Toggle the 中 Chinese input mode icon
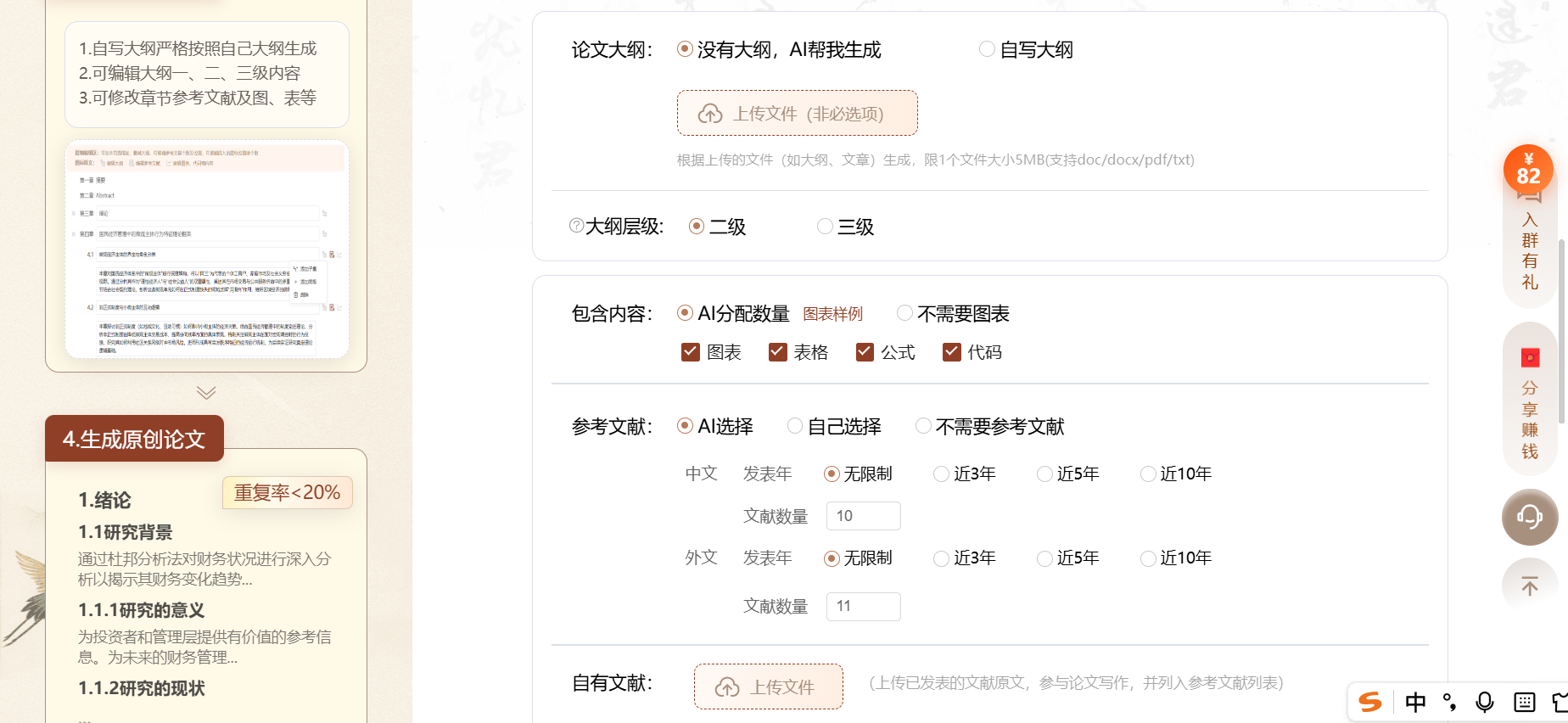The height and width of the screenshot is (723, 1568). (x=1415, y=702)
